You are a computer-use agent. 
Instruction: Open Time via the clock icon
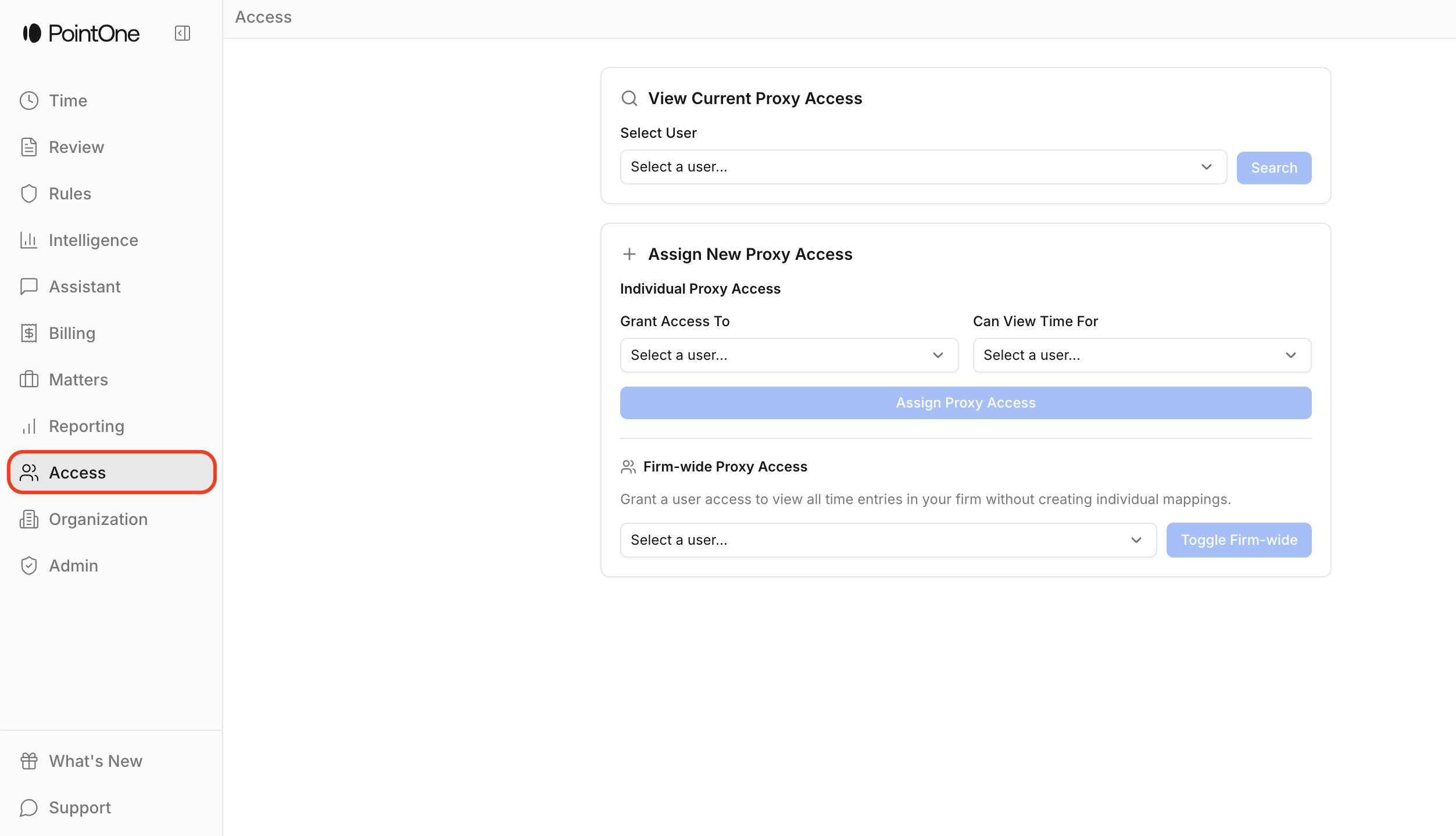click(29, 101)
